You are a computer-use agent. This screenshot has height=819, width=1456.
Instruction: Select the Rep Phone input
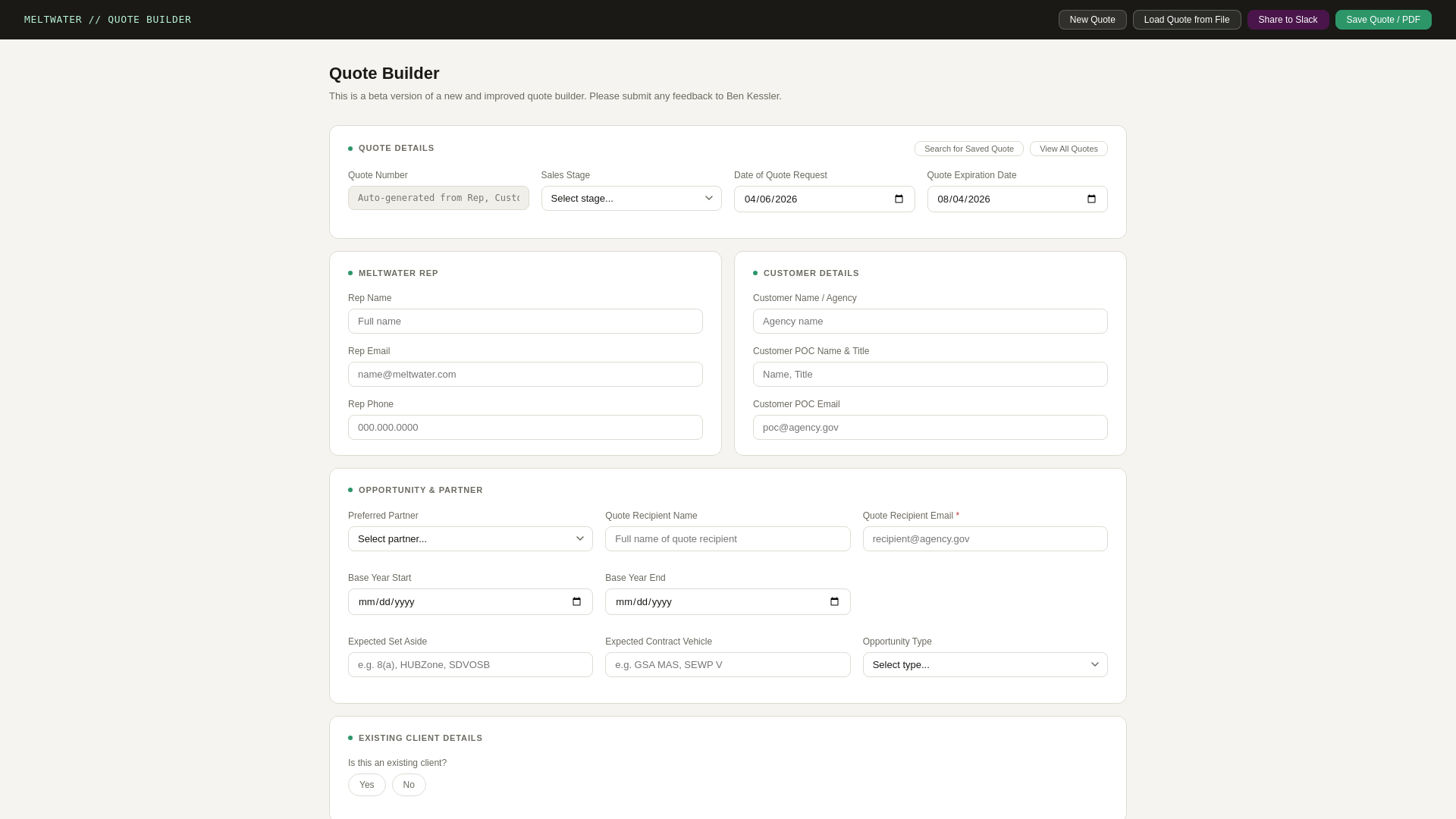click(526, 428)
